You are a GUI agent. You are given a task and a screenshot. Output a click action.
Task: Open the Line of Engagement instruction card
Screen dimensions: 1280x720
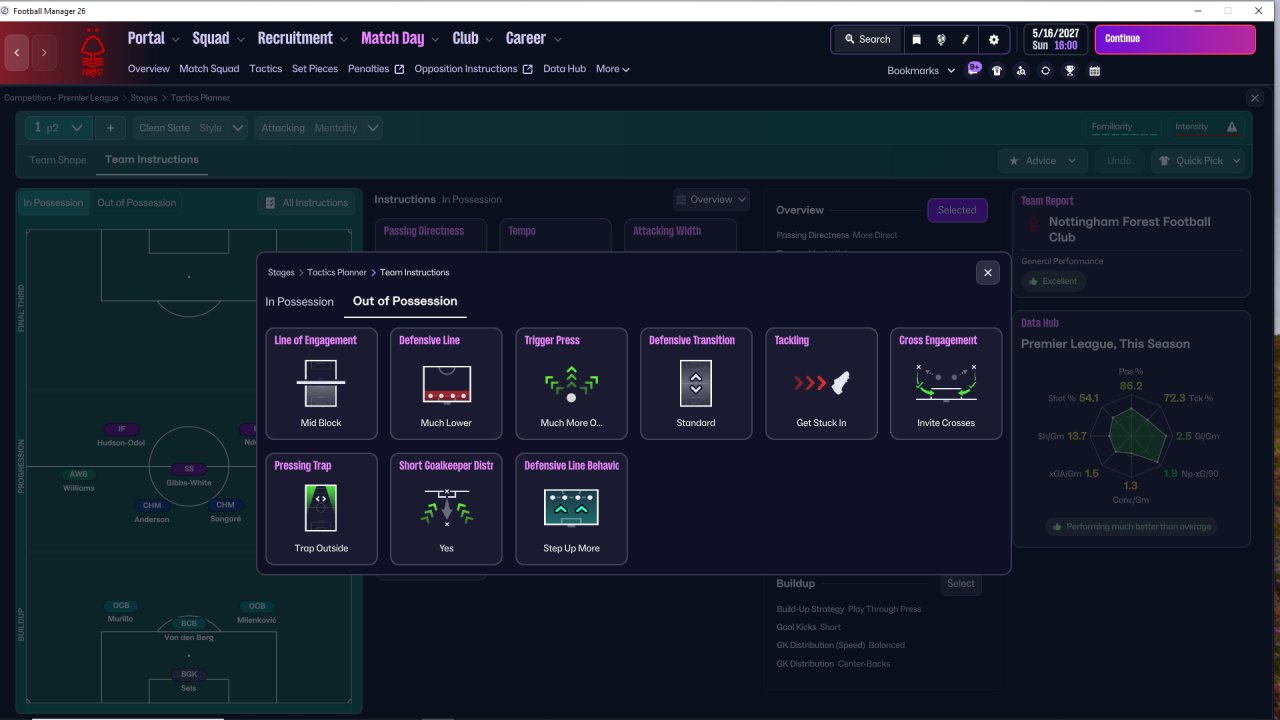point(321,384)
